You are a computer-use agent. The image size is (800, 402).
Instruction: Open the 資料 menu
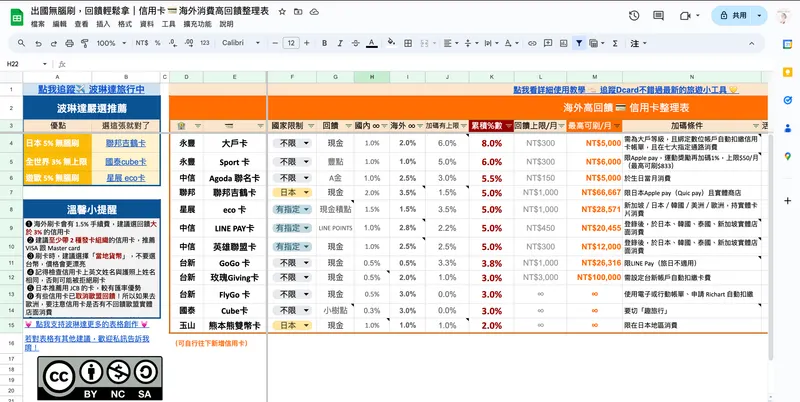pos(147,24)
